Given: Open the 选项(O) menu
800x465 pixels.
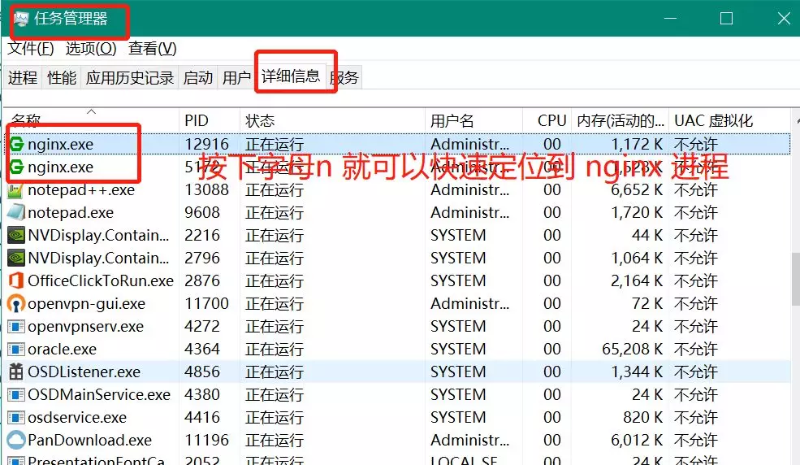Looking at the screenshot, I should tap(91, 48).
